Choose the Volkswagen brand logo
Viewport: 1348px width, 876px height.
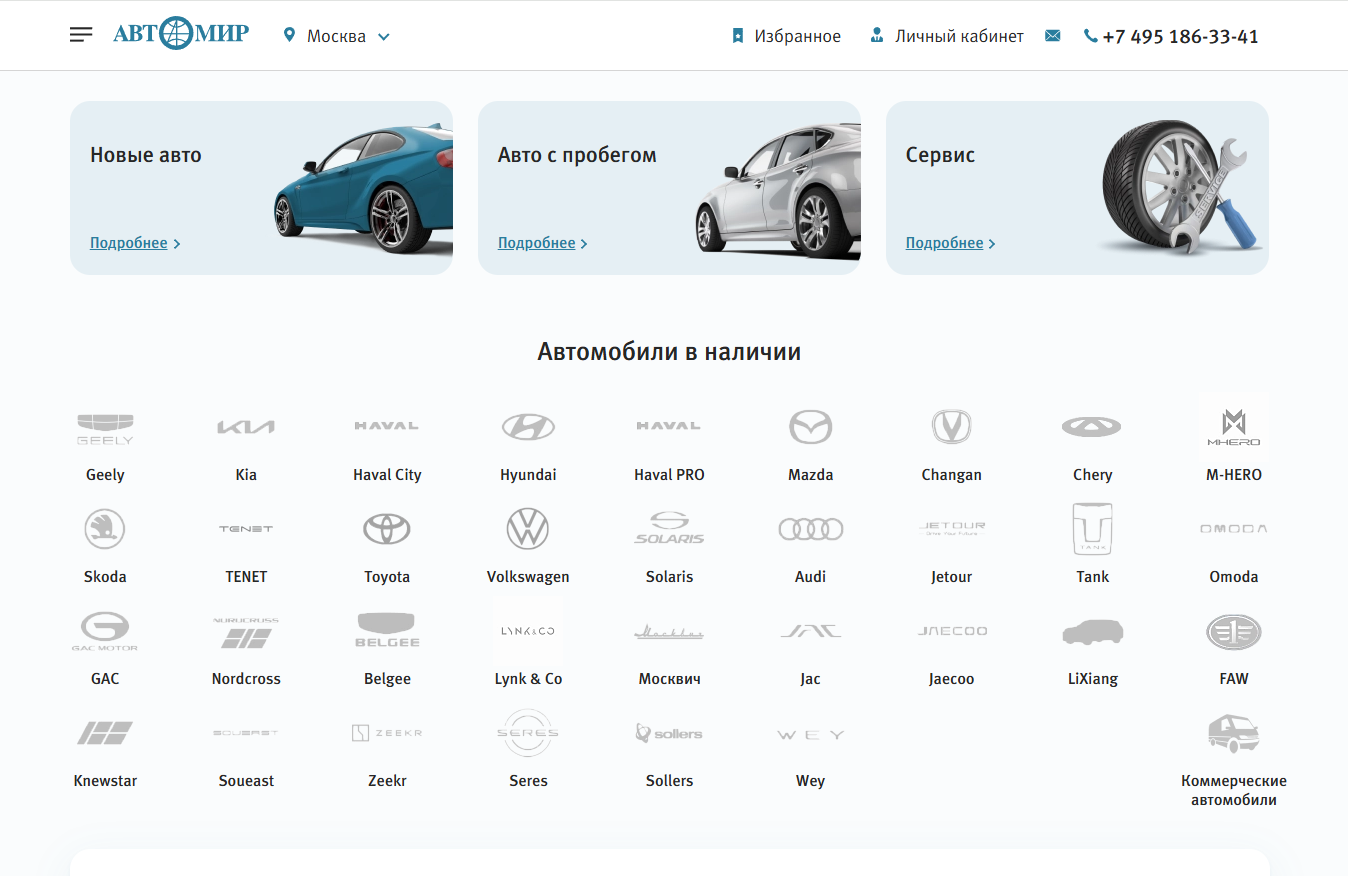(528, 529)
